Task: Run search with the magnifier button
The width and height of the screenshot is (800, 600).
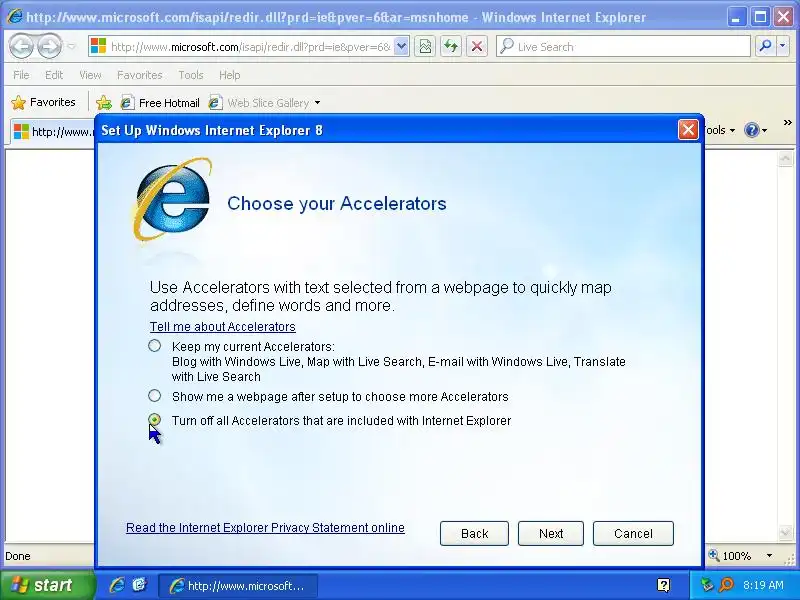Action: click(765, 46)
